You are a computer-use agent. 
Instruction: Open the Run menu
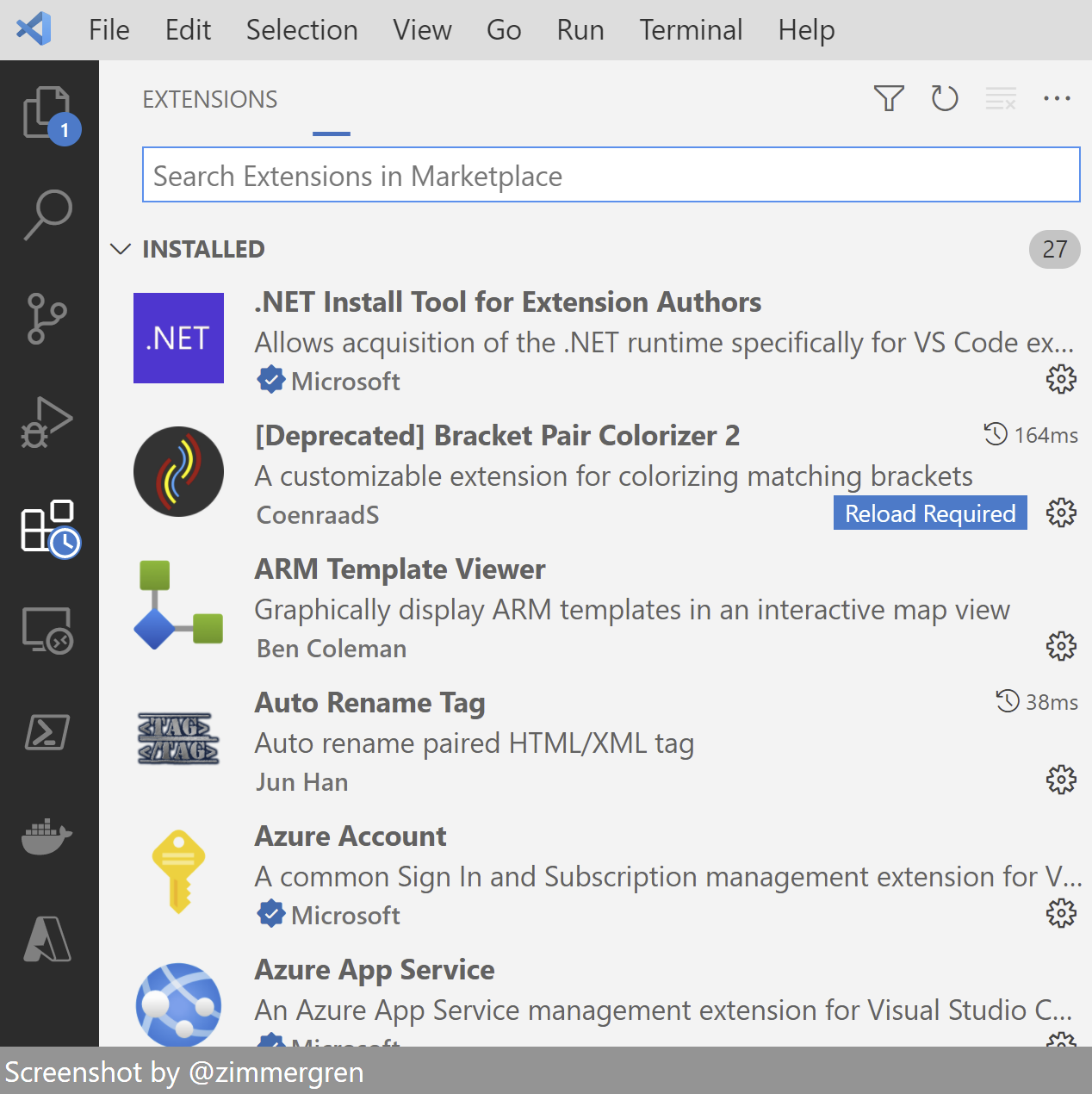click(x=580, y=29)
